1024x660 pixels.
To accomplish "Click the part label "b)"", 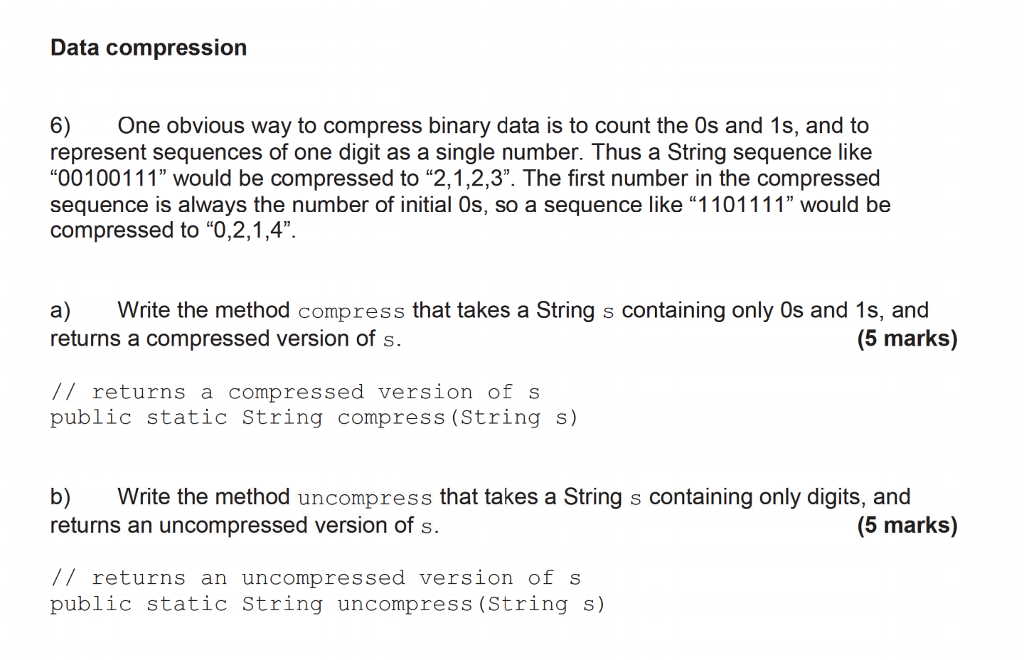I will click(x=60, y=497).
